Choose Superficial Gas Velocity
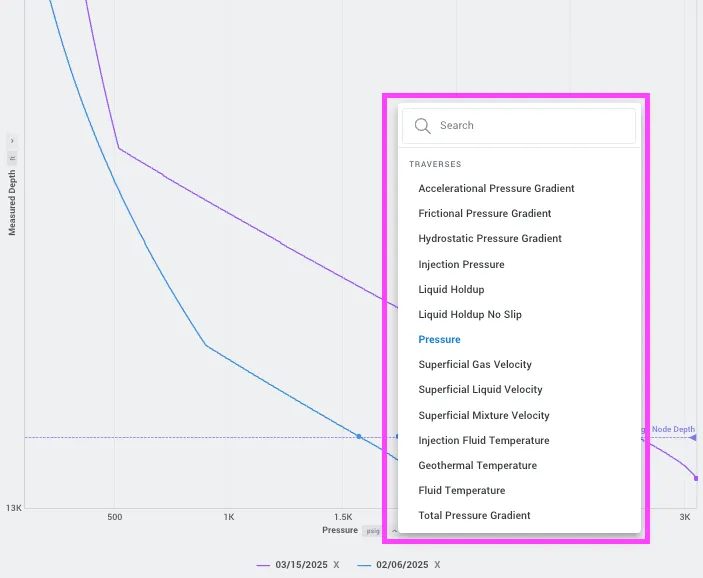 [475, 365]
